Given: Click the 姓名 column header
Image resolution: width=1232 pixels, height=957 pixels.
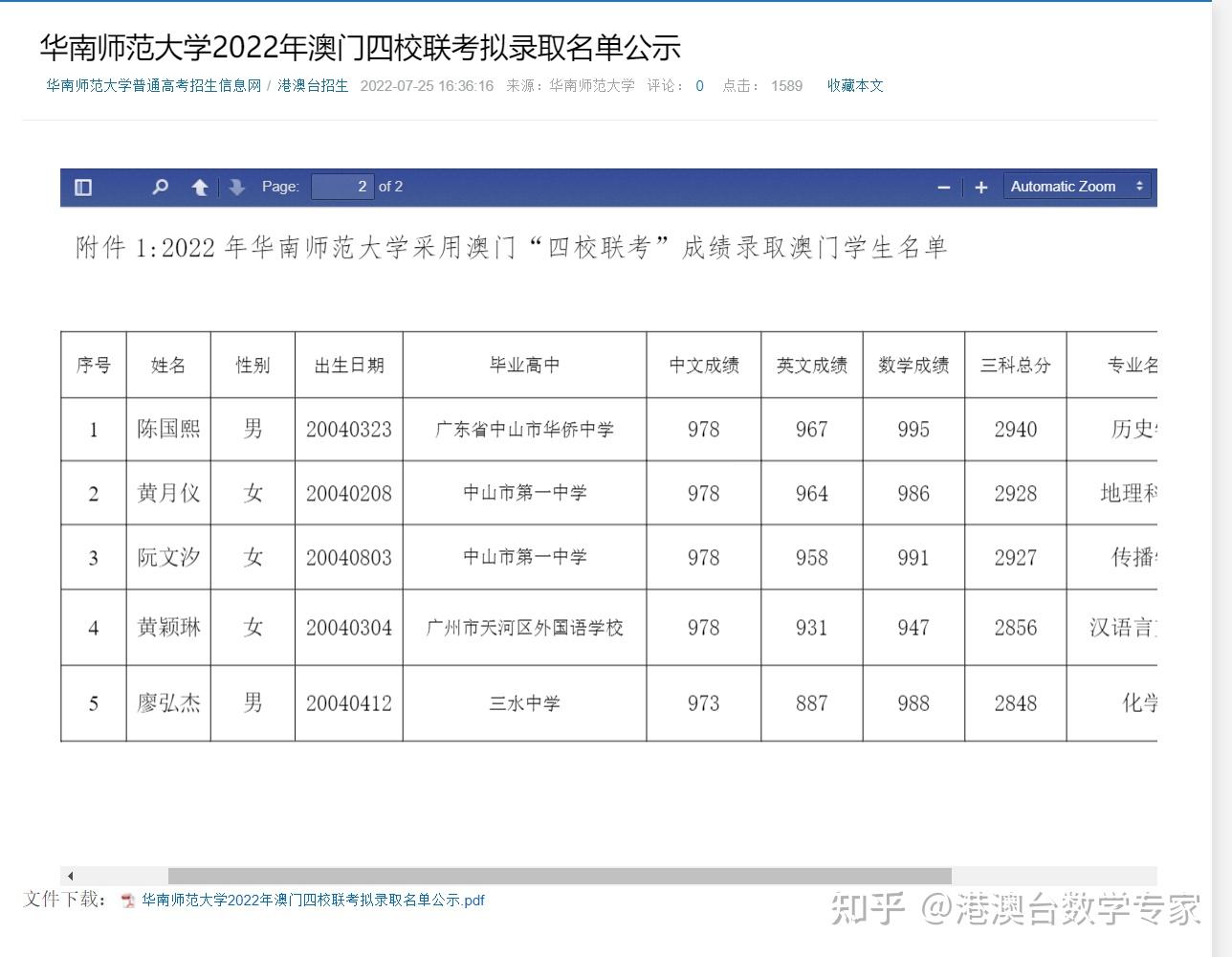Looking at the screenshot, I should (168, 365).
